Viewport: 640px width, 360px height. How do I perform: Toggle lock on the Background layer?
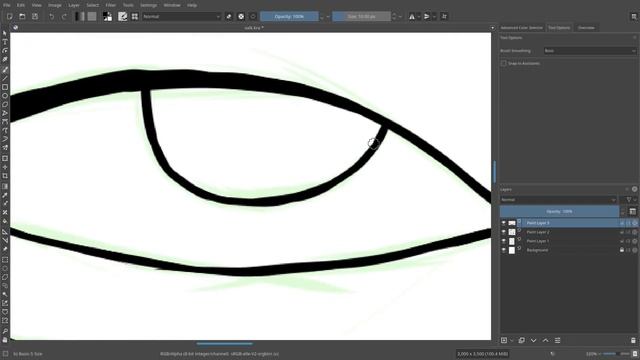pyautogui.click(x=622, y=250)
